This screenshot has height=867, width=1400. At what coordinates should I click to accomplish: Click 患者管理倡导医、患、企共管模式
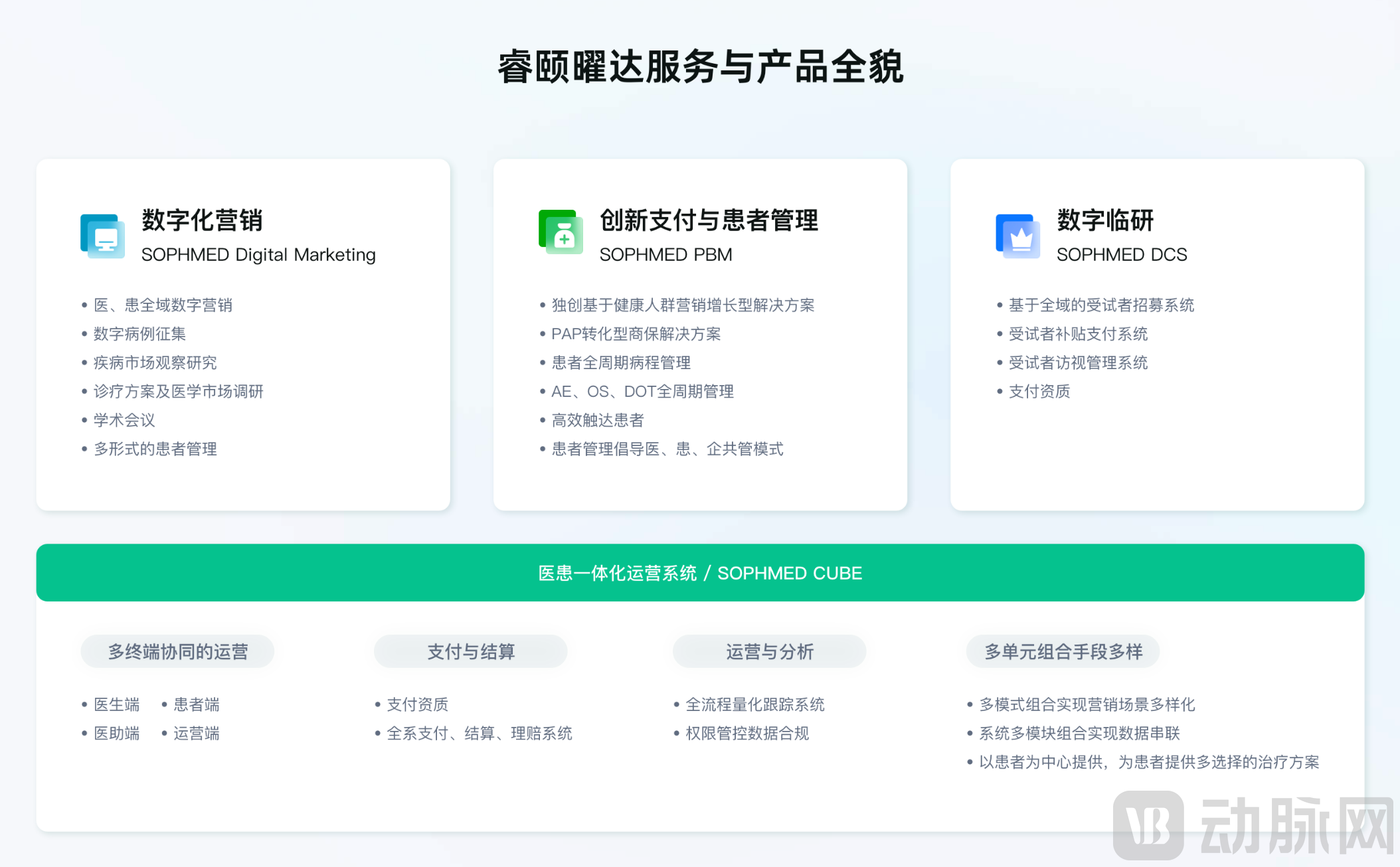[667, 449]
